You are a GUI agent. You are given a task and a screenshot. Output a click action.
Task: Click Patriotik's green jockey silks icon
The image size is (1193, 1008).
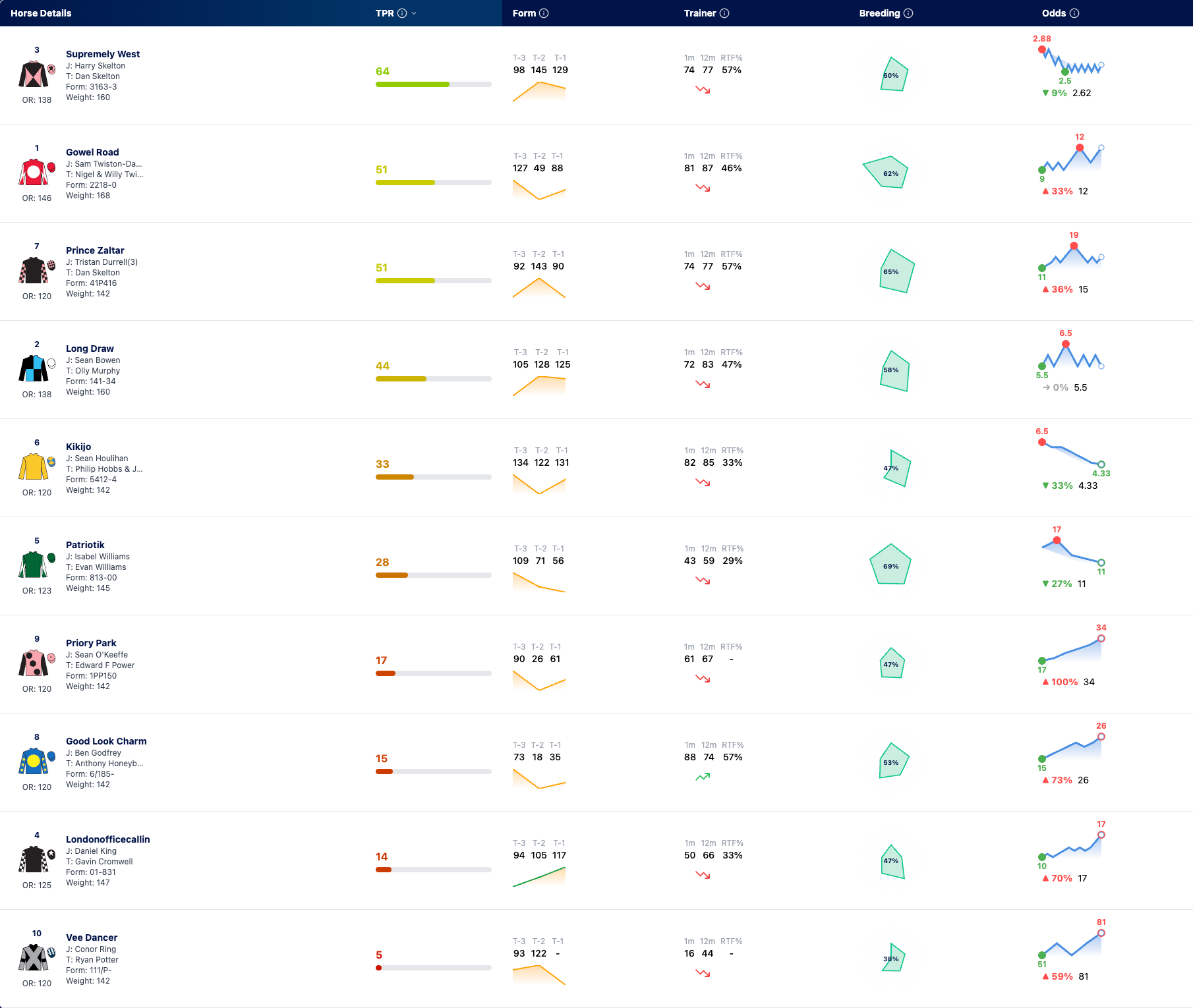[34, 565]
